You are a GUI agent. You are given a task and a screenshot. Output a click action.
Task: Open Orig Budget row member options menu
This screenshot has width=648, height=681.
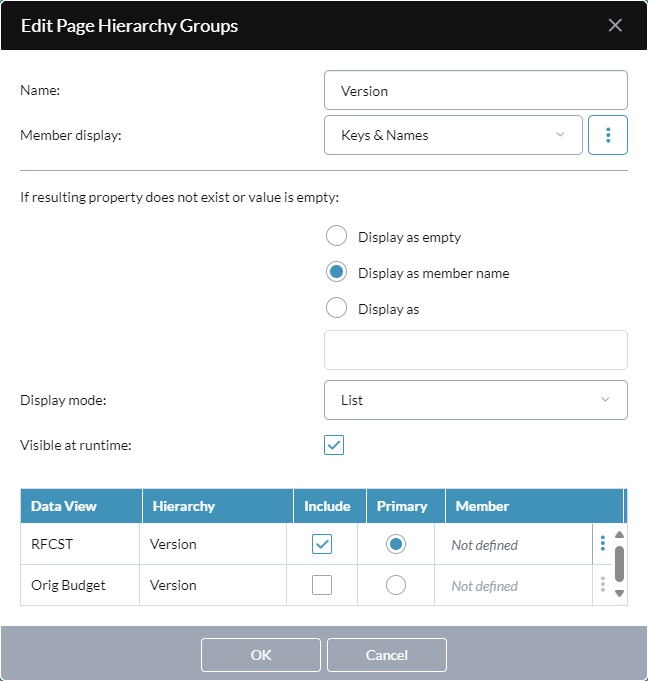click(x=602, y=585)
